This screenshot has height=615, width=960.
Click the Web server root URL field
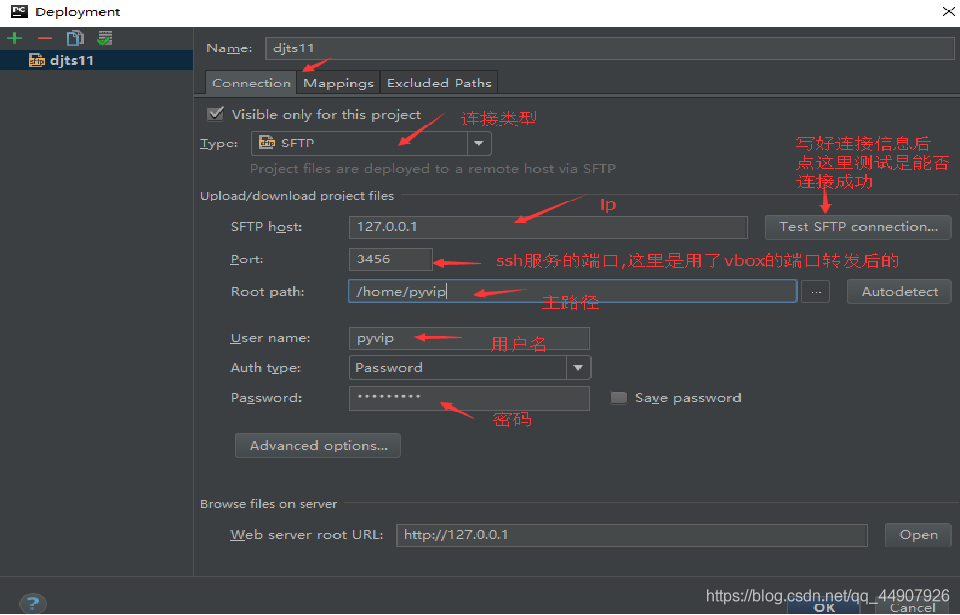coord(631,535)
